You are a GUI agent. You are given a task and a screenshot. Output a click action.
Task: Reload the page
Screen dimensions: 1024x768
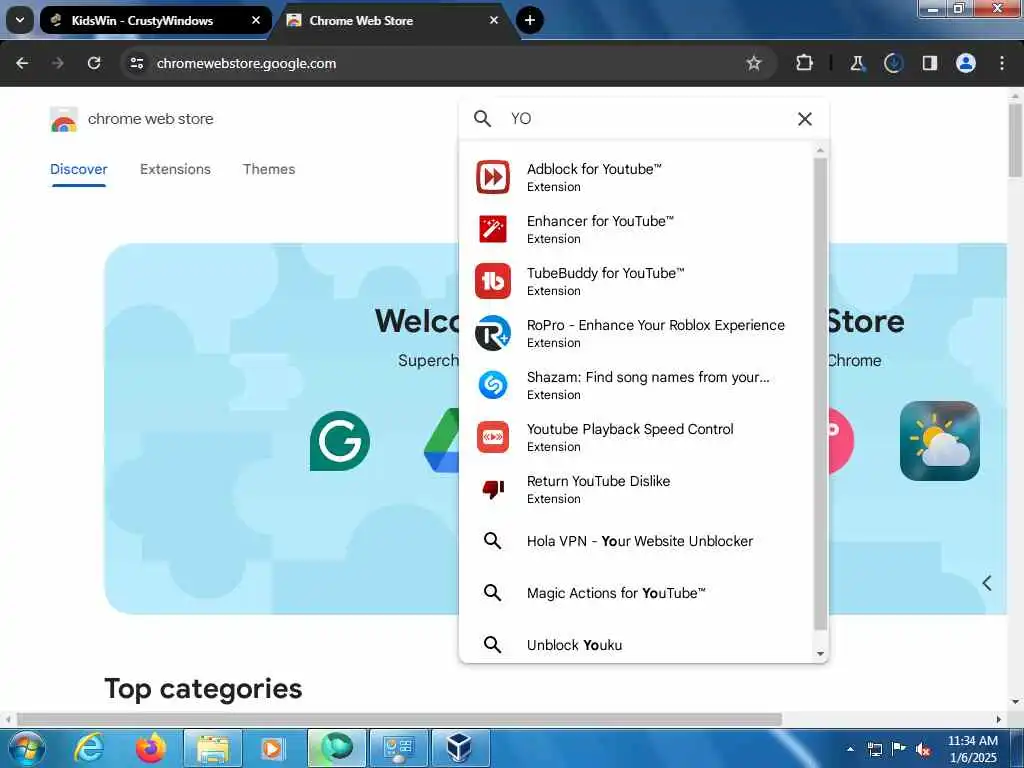[94, 63]
